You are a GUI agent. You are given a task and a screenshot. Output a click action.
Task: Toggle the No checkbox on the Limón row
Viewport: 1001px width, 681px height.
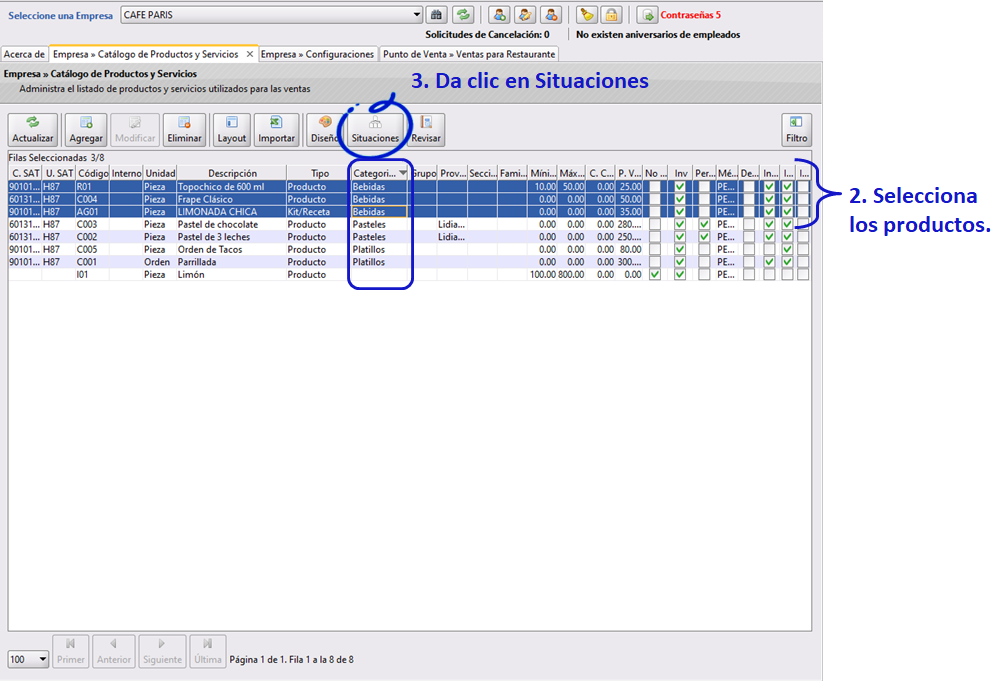(x=654, y=274)
